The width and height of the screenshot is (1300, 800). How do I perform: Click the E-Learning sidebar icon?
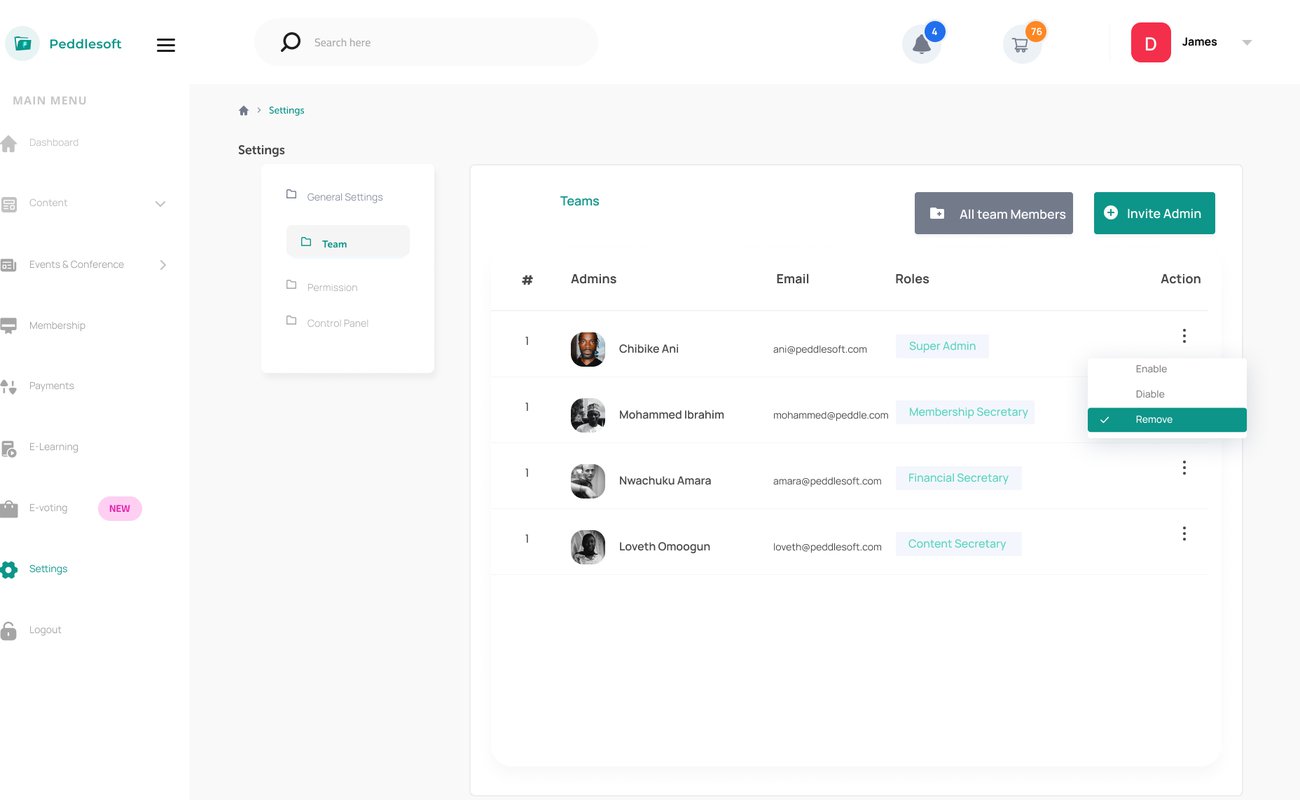click(x=9, y=448)
